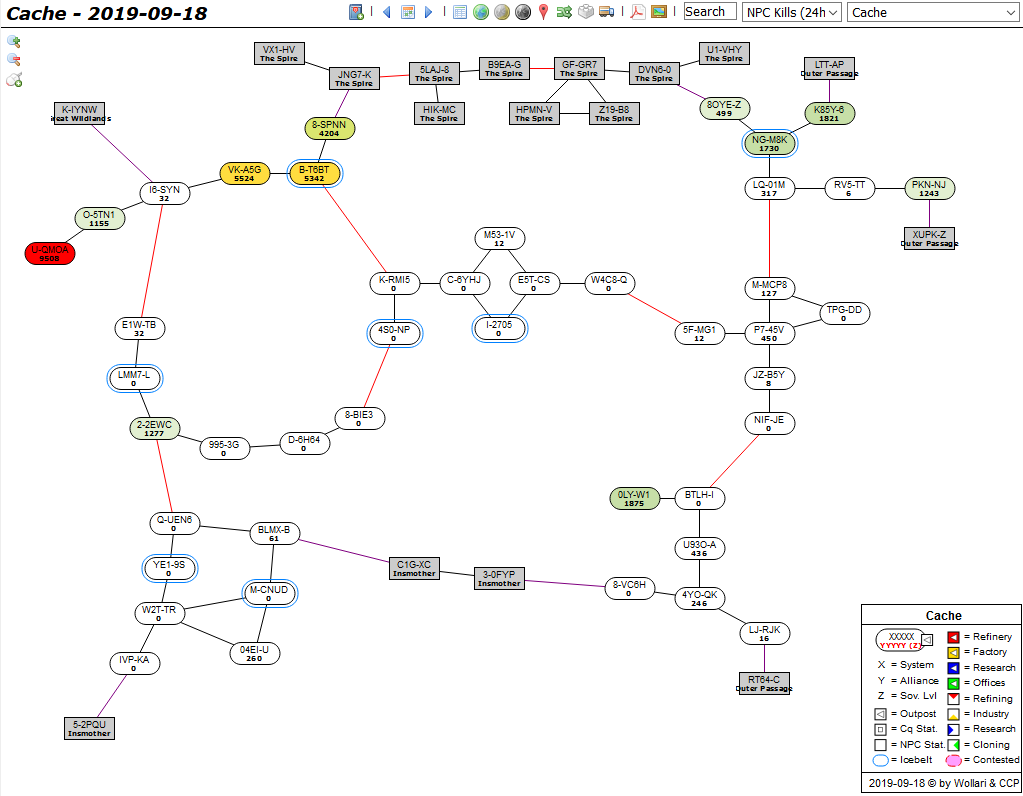Click the dark moon sphere icon

click(523, 12)
